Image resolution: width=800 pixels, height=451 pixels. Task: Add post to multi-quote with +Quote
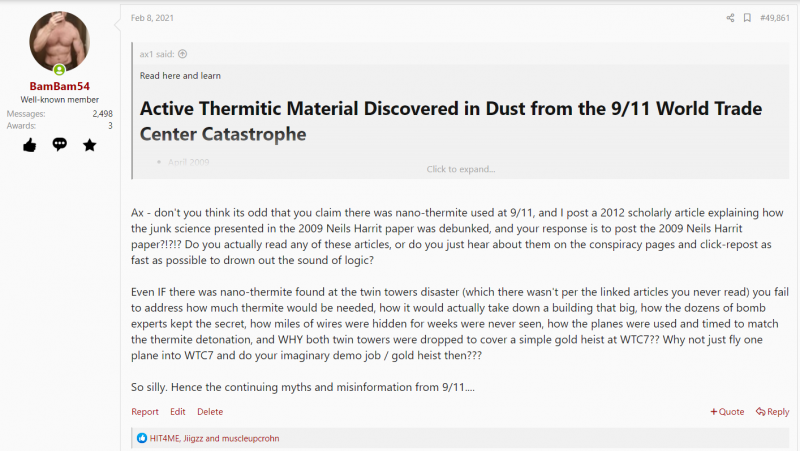727,412
